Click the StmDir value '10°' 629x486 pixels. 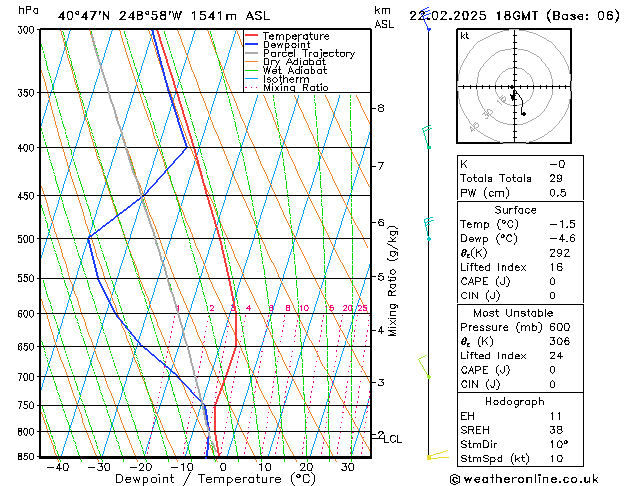click(559, 445)
